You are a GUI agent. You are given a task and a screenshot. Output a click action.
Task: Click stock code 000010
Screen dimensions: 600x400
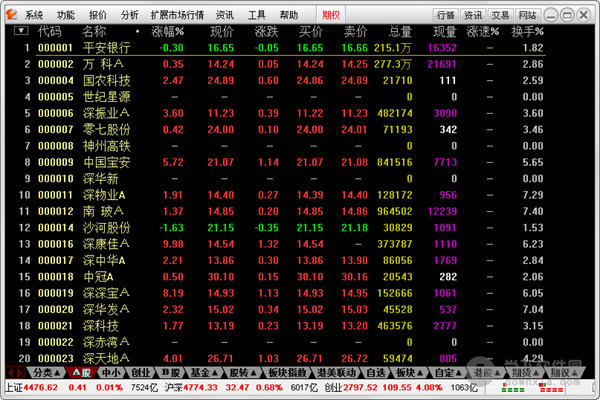[x=56, y=179]
